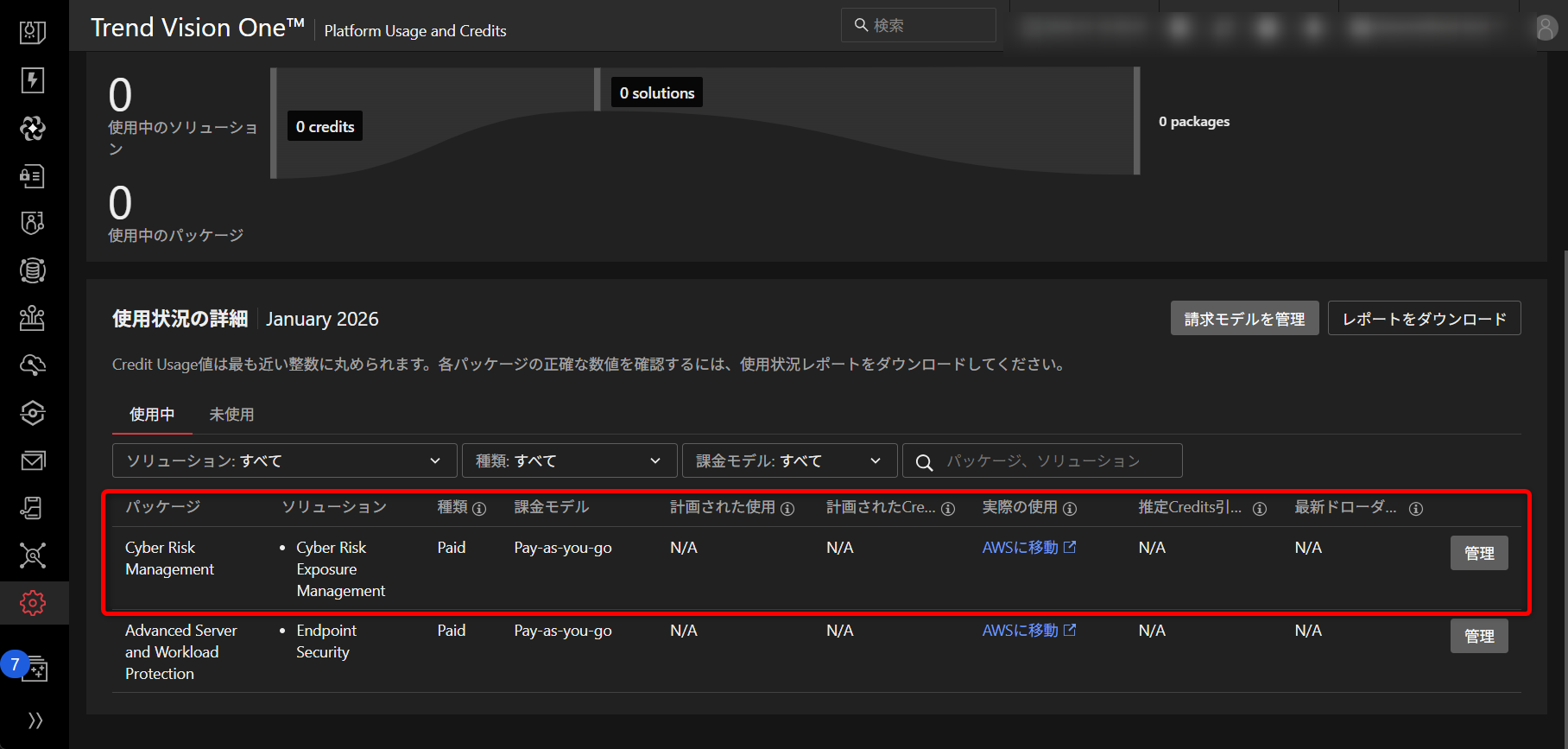Click Pay-as-you-go in Cyber Risk row
Viewport: 1568px width, 749px height.
(563, 548)
